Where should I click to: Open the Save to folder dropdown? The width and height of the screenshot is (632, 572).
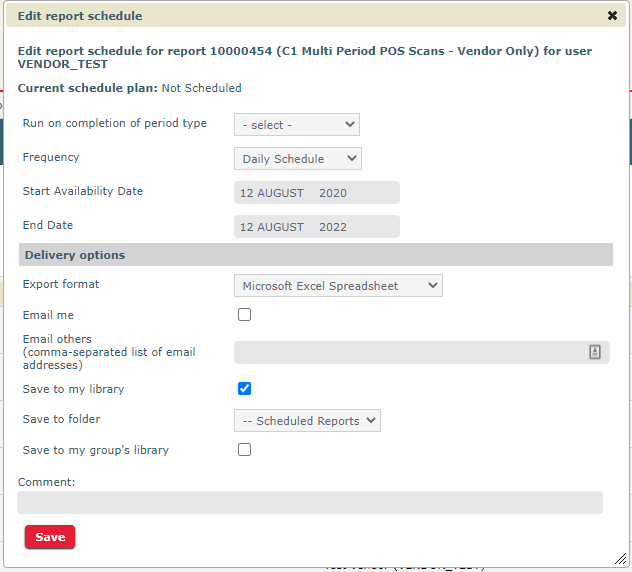pyautogui.click(x=307, y=421)
